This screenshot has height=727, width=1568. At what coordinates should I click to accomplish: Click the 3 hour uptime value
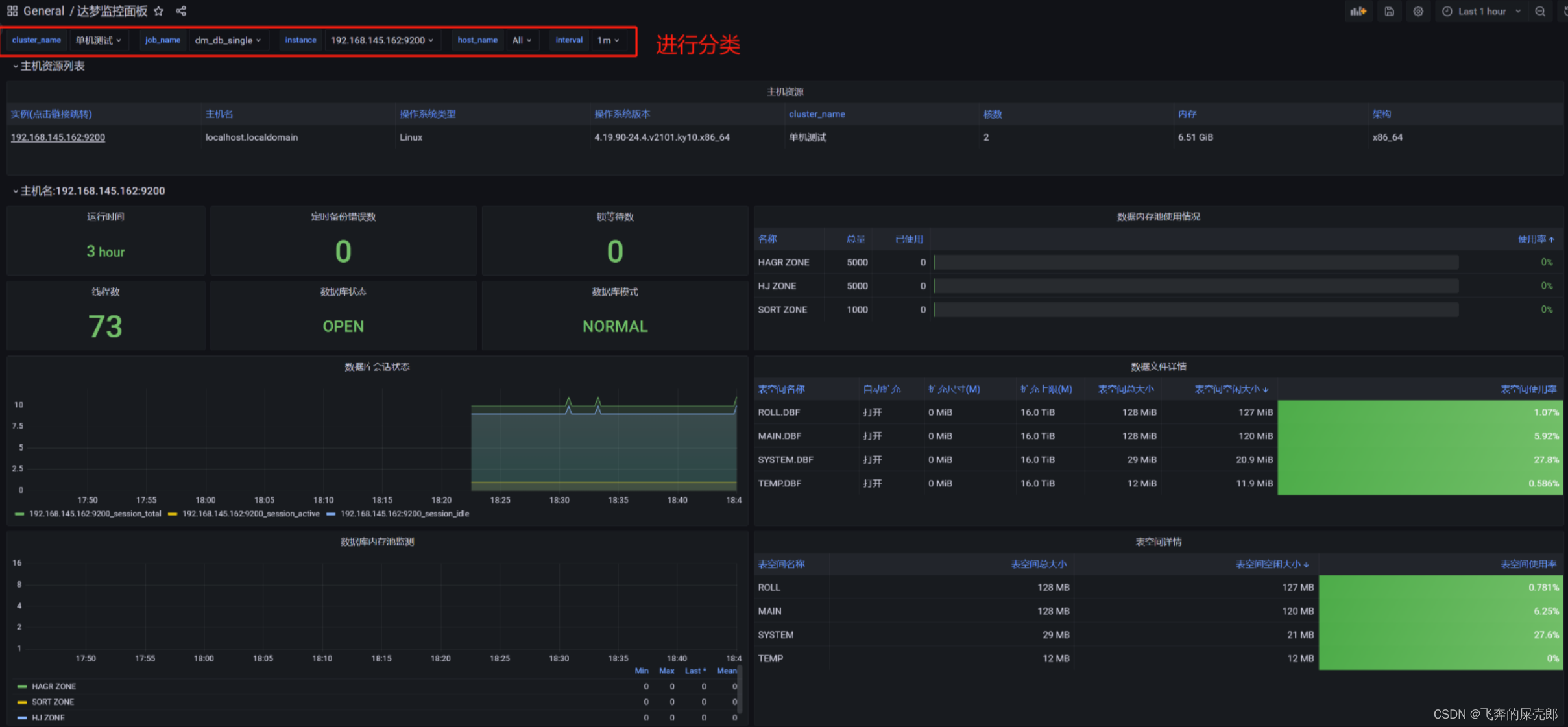(106, 252)
